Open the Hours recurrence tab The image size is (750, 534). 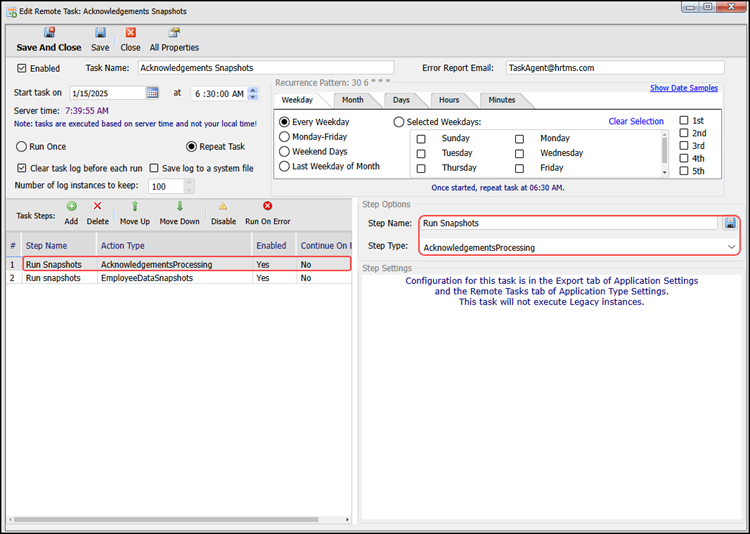coord(449,100)
